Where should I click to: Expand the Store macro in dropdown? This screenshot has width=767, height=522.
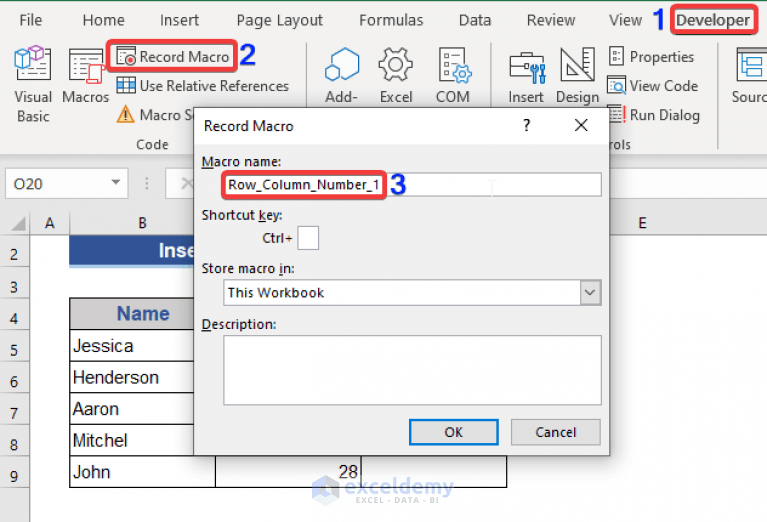(590, 293)
